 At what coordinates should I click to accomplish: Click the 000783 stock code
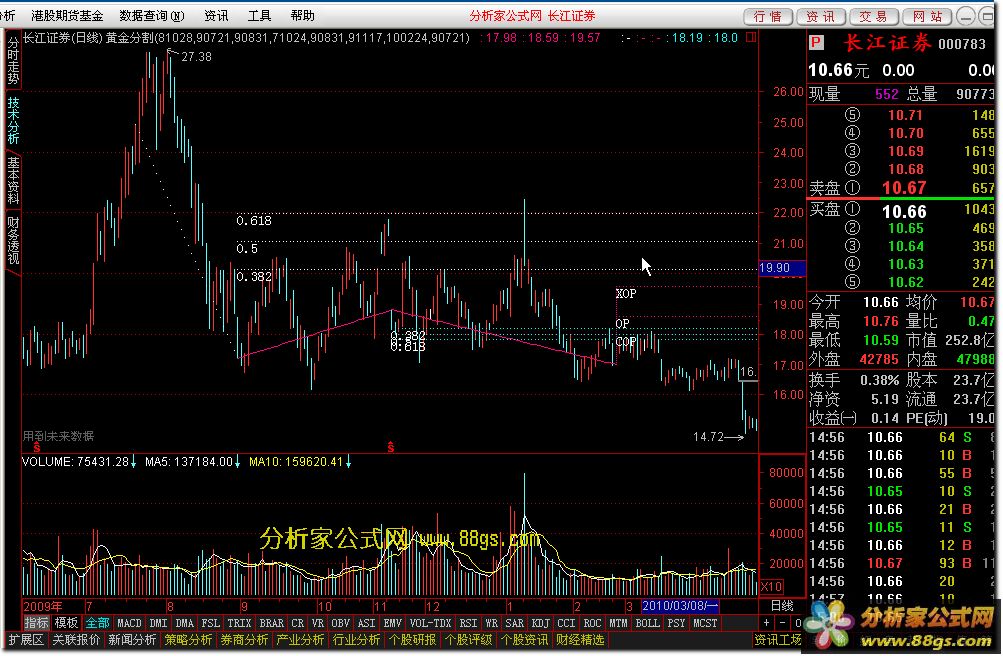point(962,43)
